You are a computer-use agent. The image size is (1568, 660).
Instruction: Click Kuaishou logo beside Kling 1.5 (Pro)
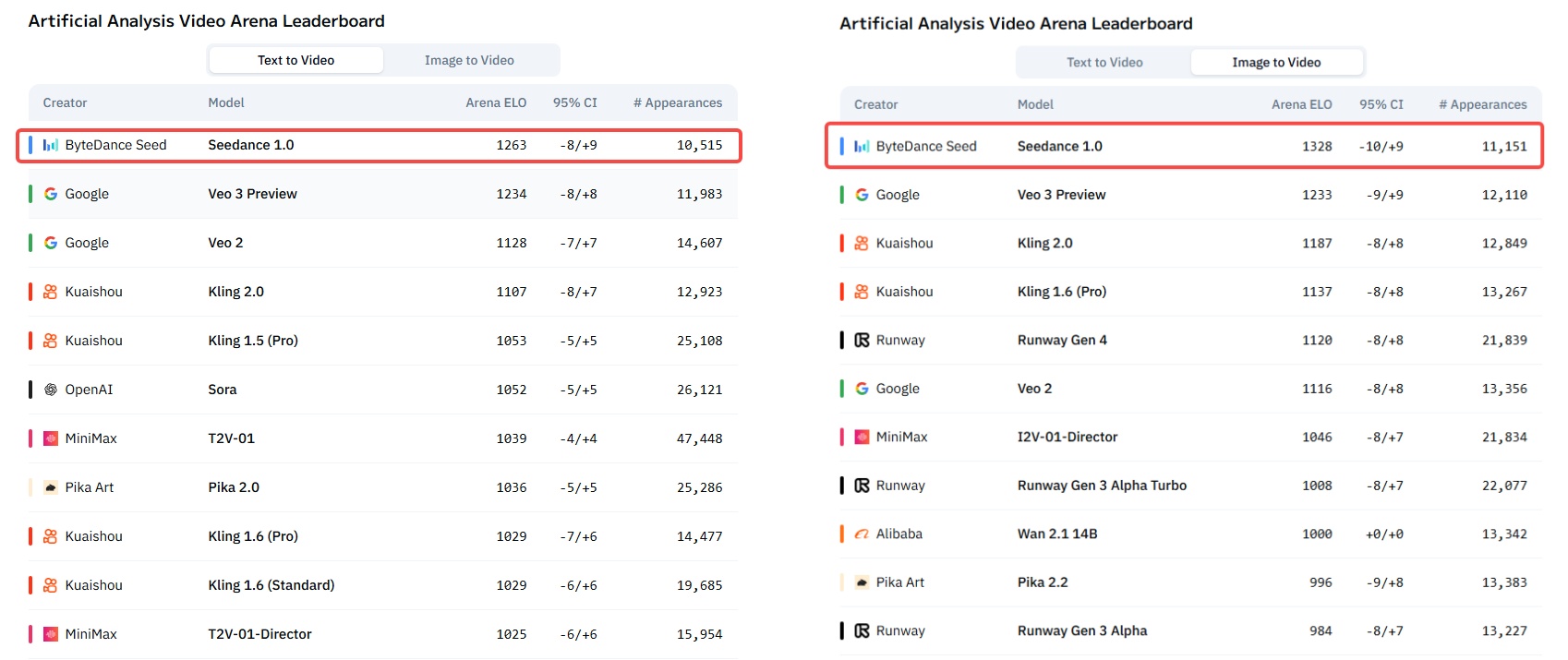pyautogui.click(x=51, y=341)
